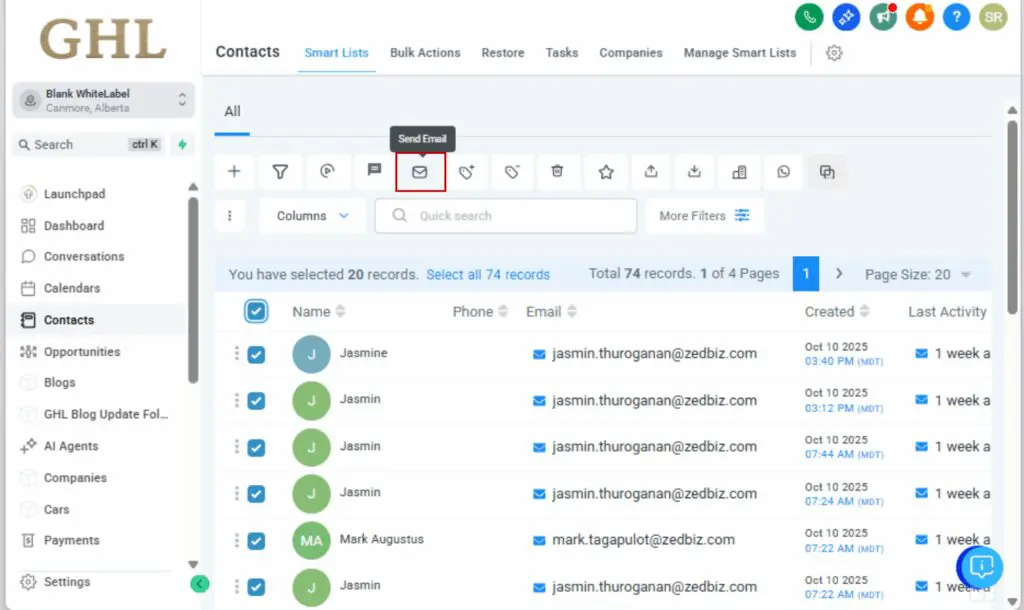Open the help question mark icon
The image size is (1024, 610).
pyautogui.click(x=956, y=16)
